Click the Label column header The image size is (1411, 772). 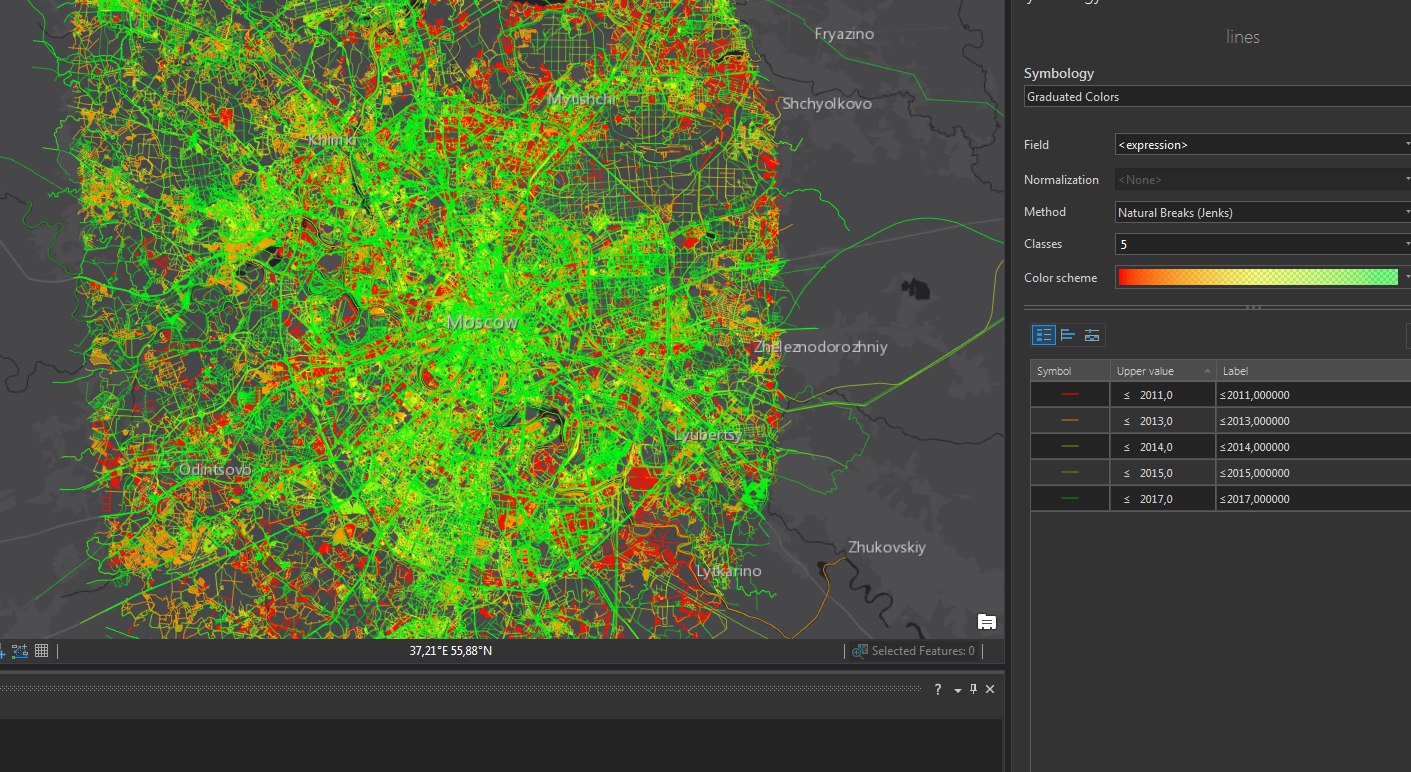tap(1313, 371)
